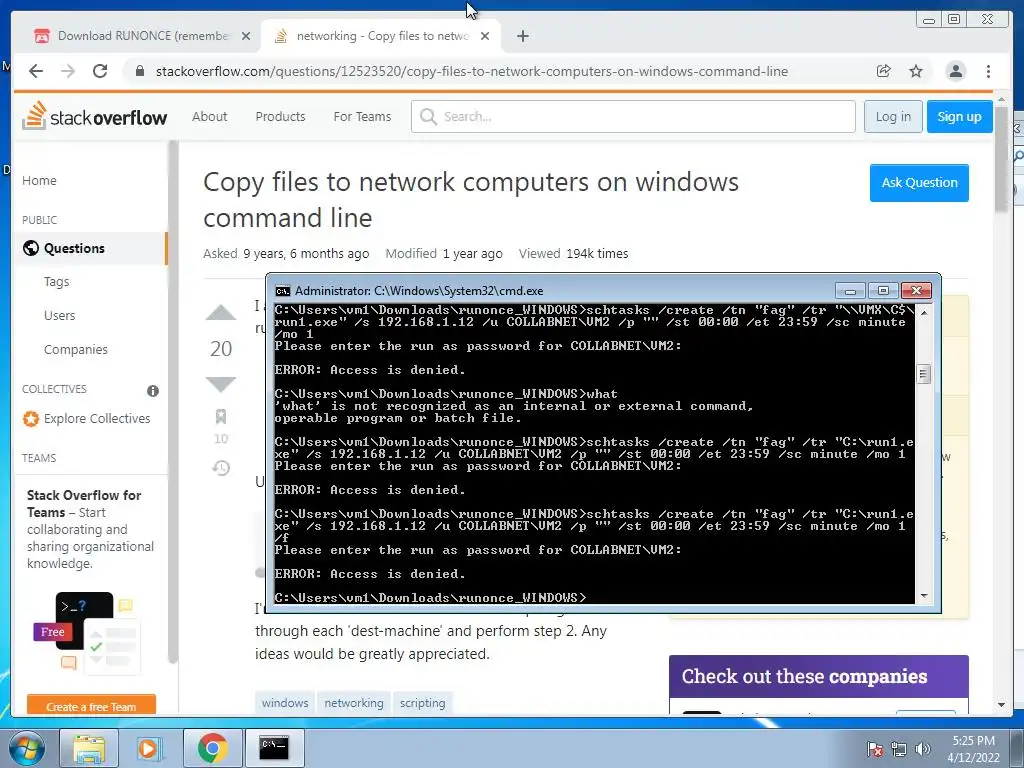Click the Check out these companies banner

click(x=818, y=677)
